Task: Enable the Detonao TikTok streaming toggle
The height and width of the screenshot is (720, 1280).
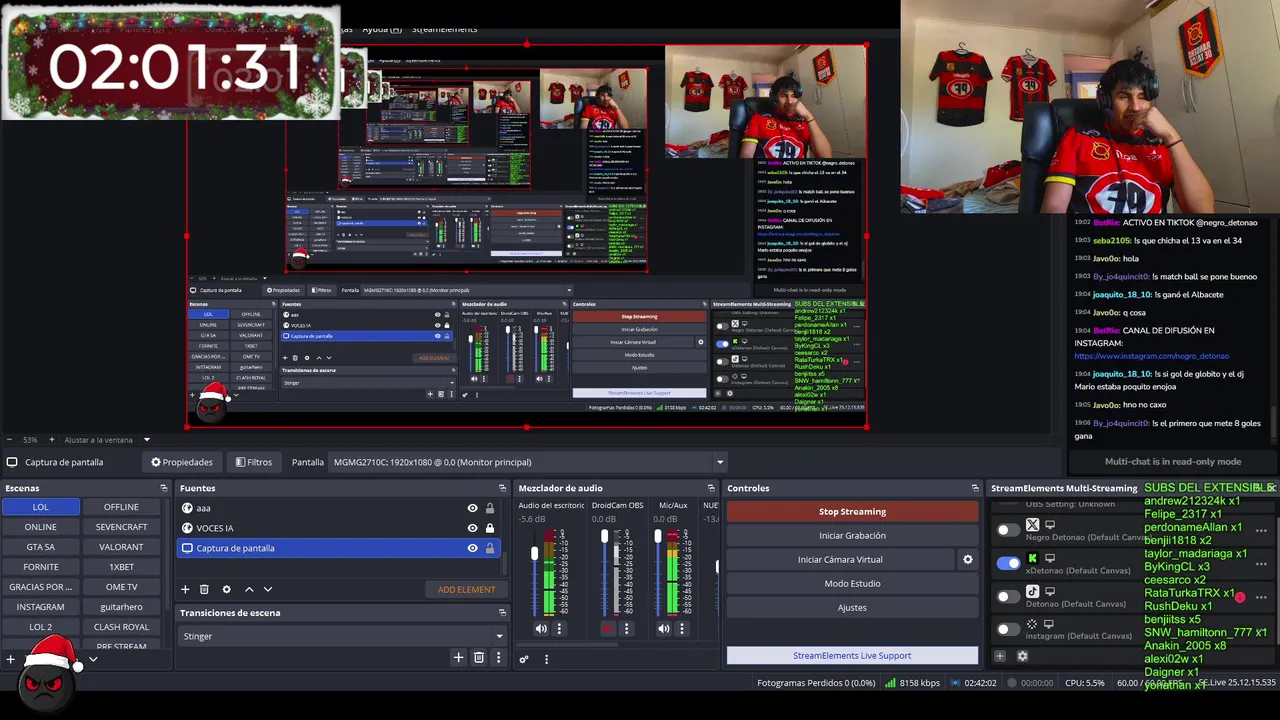Action: 1008,597
